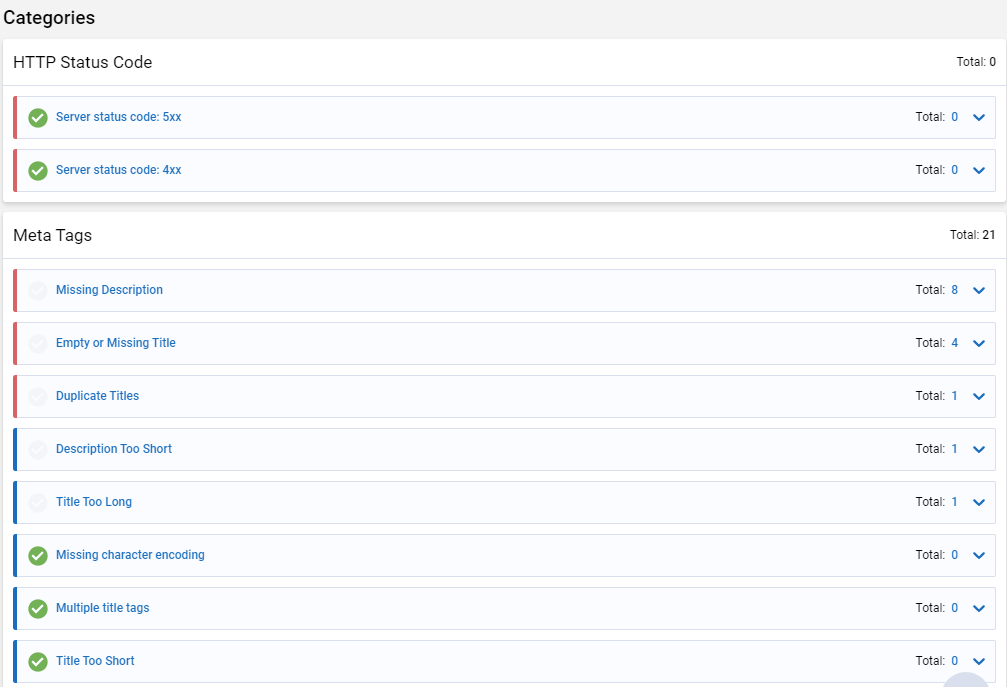Expand the Empty or Missing Title chevron

979,344
